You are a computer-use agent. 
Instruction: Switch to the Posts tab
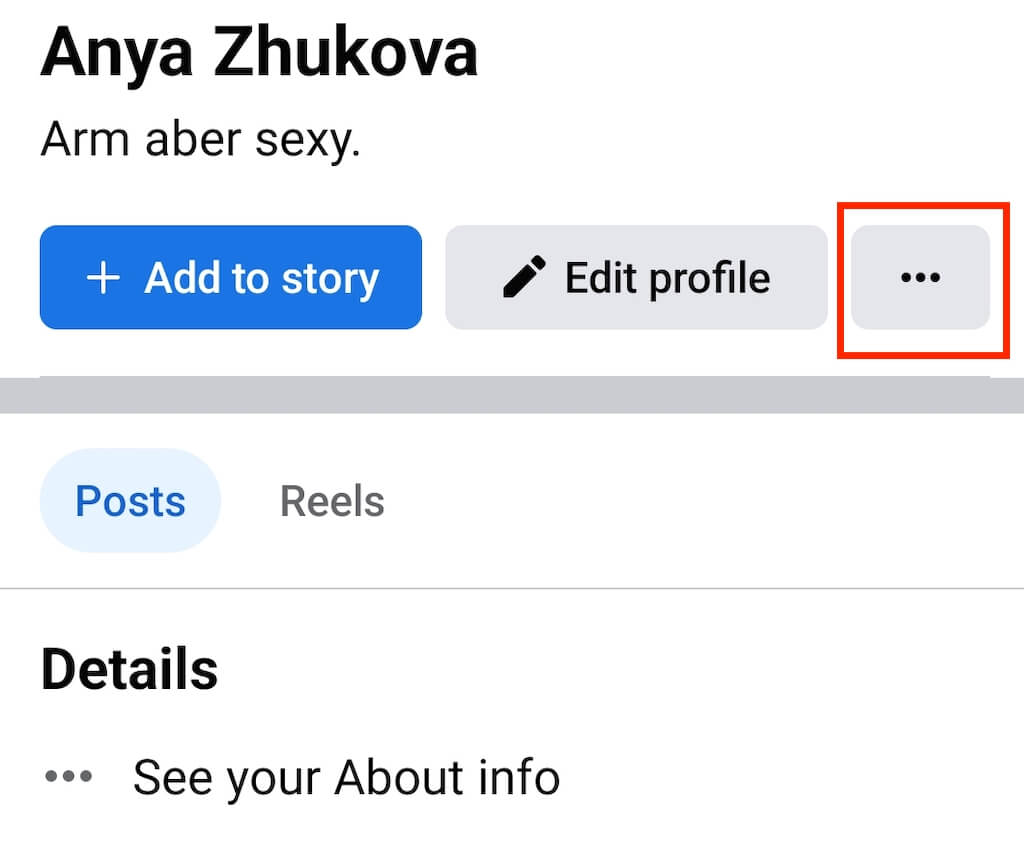(x=130, y=501)
